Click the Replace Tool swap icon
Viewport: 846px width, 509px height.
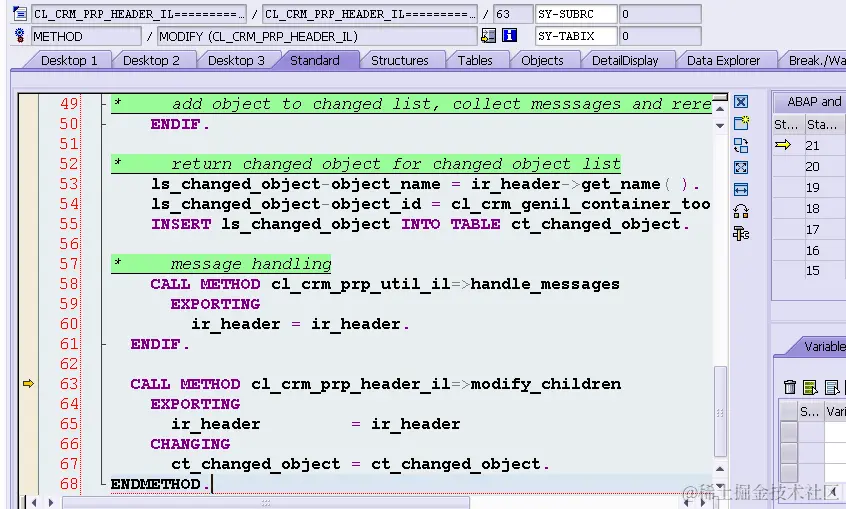point(741,145)
